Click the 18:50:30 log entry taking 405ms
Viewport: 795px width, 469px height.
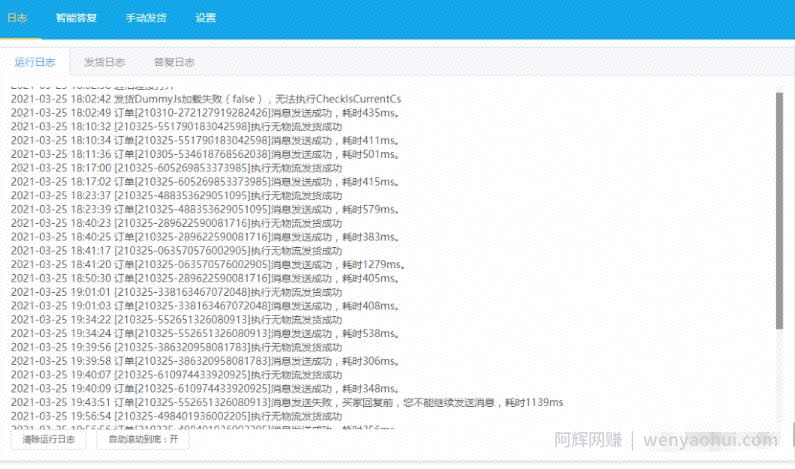205,278
